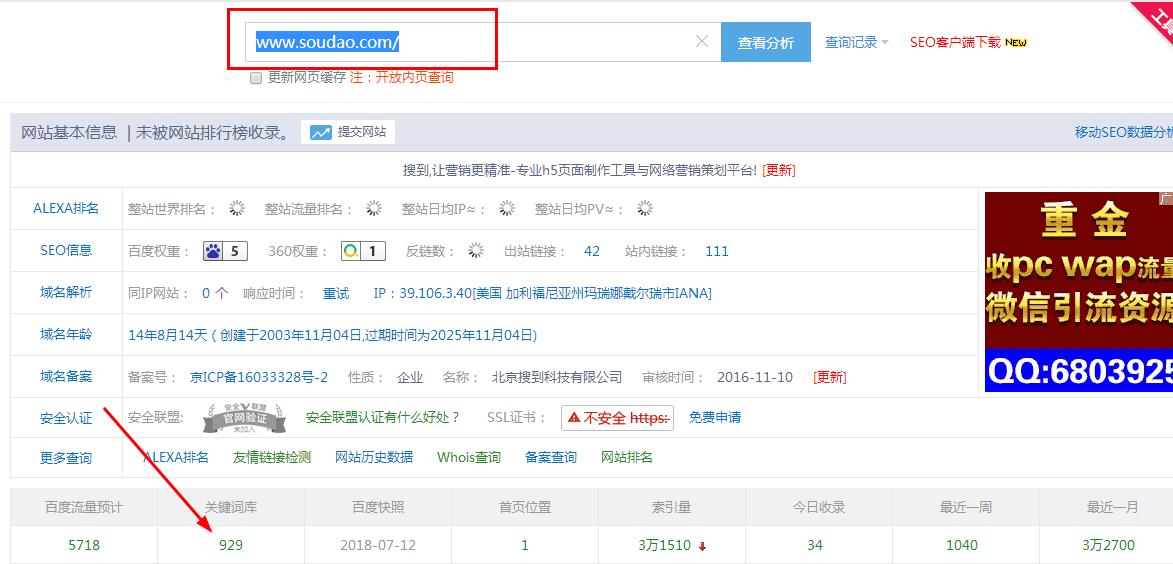The width and height of the screenshot is (1173, 564).
Task: Toggle the 更新网页缓存 checkbox
Action: point(256,78)
